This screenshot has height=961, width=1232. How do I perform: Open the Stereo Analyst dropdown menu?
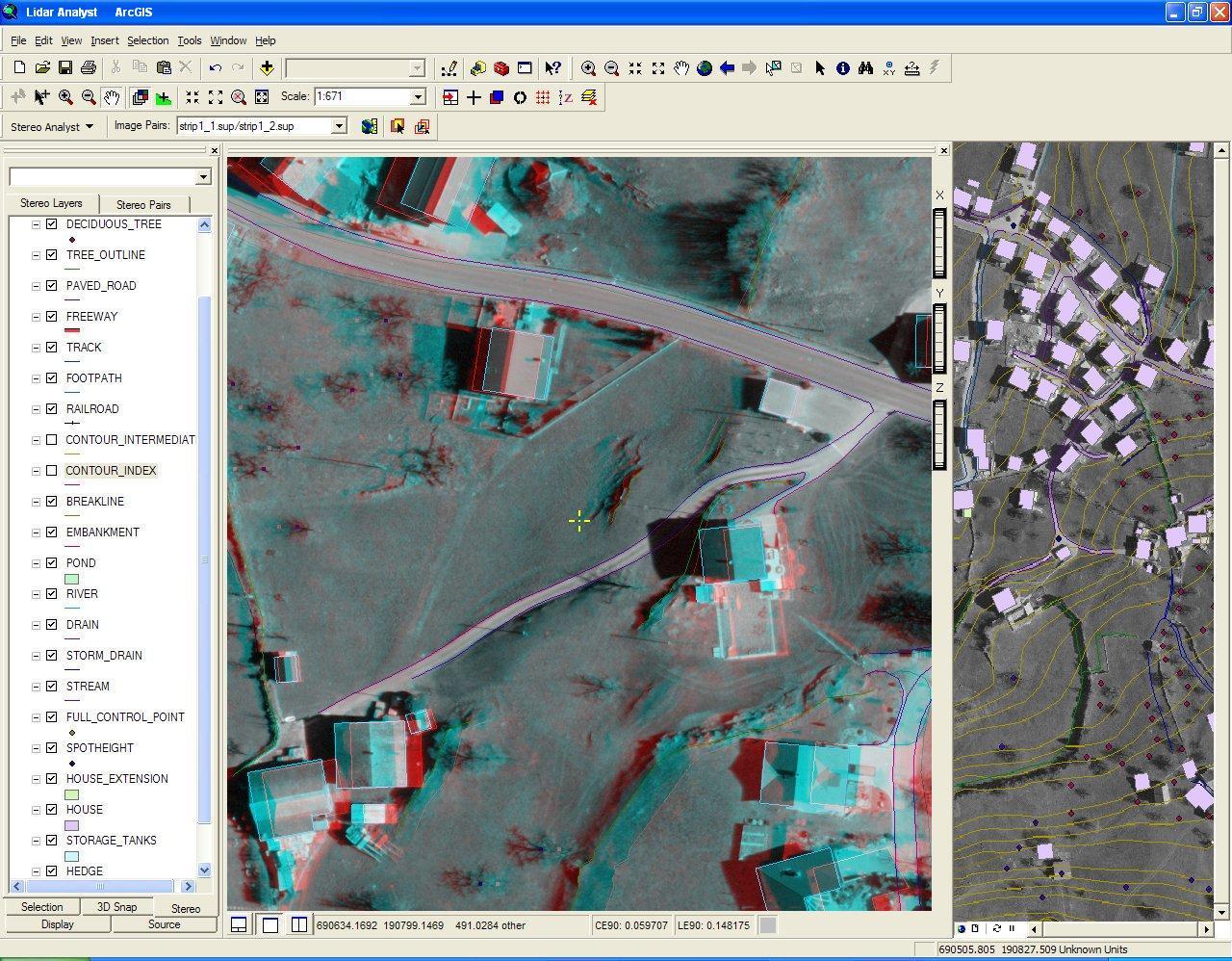click(52, 126)
